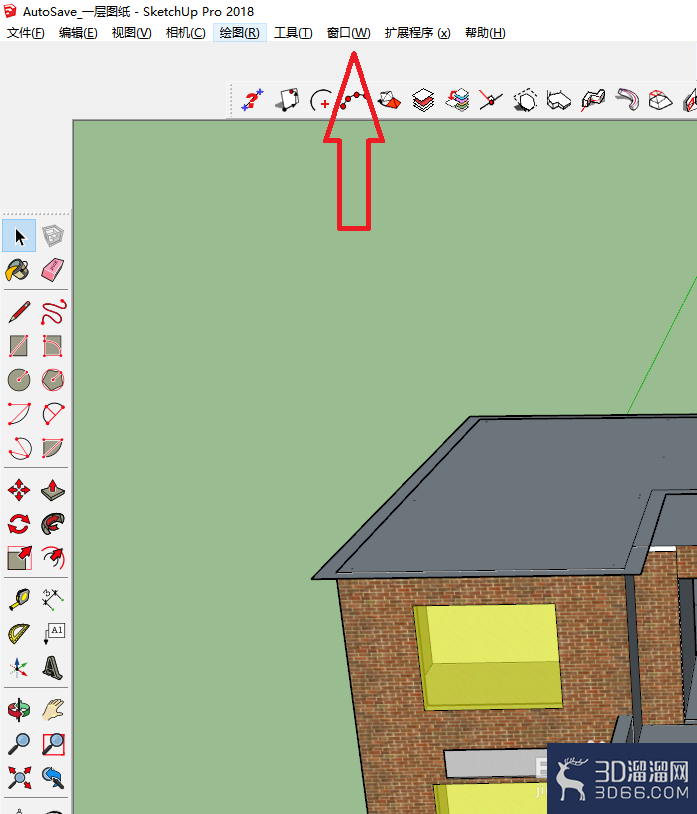Click the curved pipe plugin icon
The height and width of the screenshot is (814, 697).
tap(627, 100)
